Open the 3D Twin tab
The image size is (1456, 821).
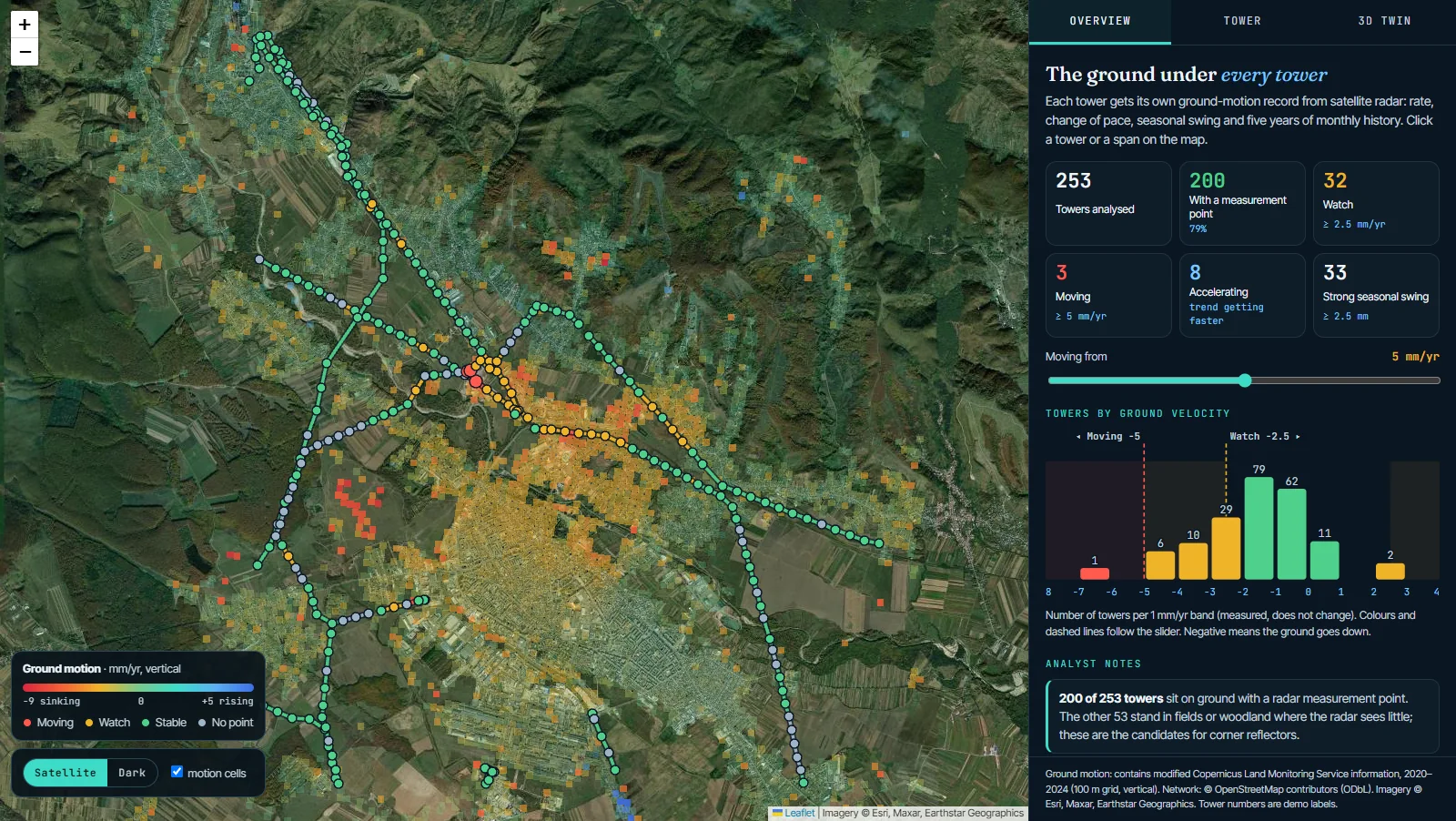[1384, 21]
